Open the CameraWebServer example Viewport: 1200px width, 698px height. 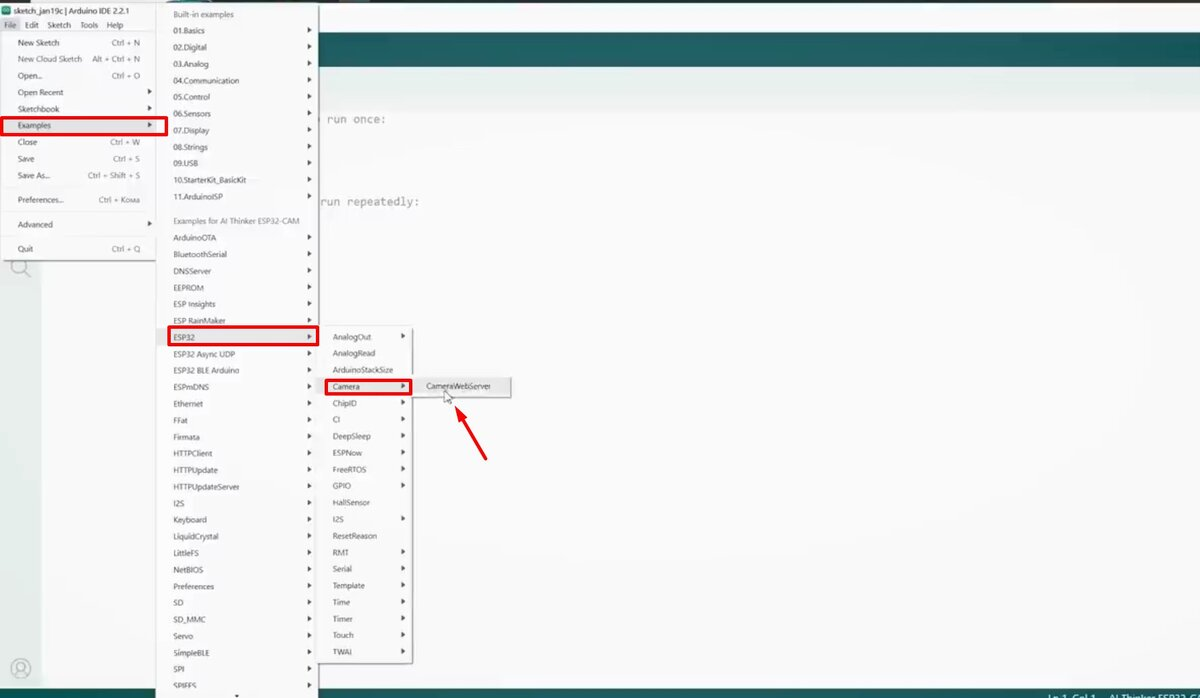point(459,386)
